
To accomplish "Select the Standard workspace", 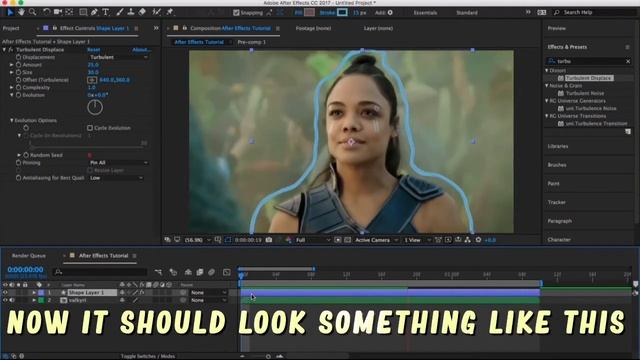I will 467,13.
